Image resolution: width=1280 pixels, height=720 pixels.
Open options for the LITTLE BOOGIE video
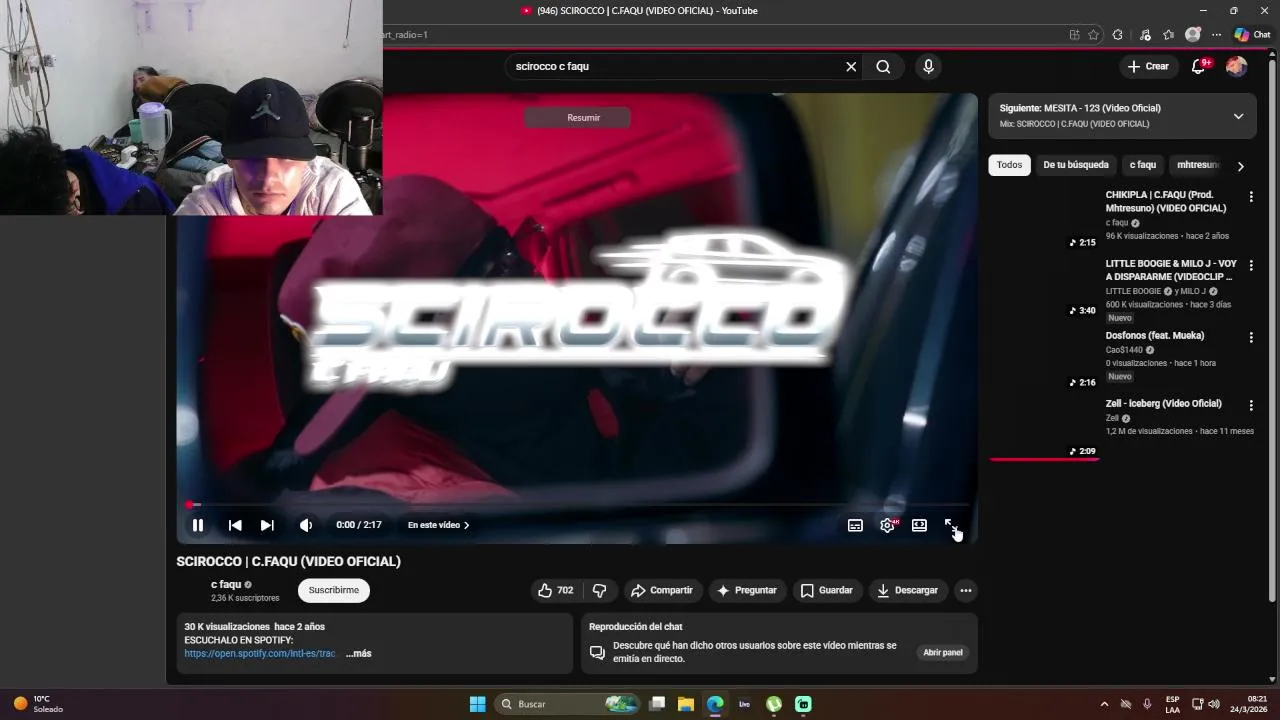(x=1250, y=265)
